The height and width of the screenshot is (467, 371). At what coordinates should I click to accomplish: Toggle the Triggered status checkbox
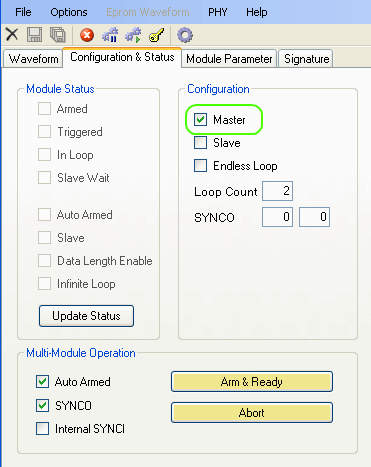click(x=44, y=132)
